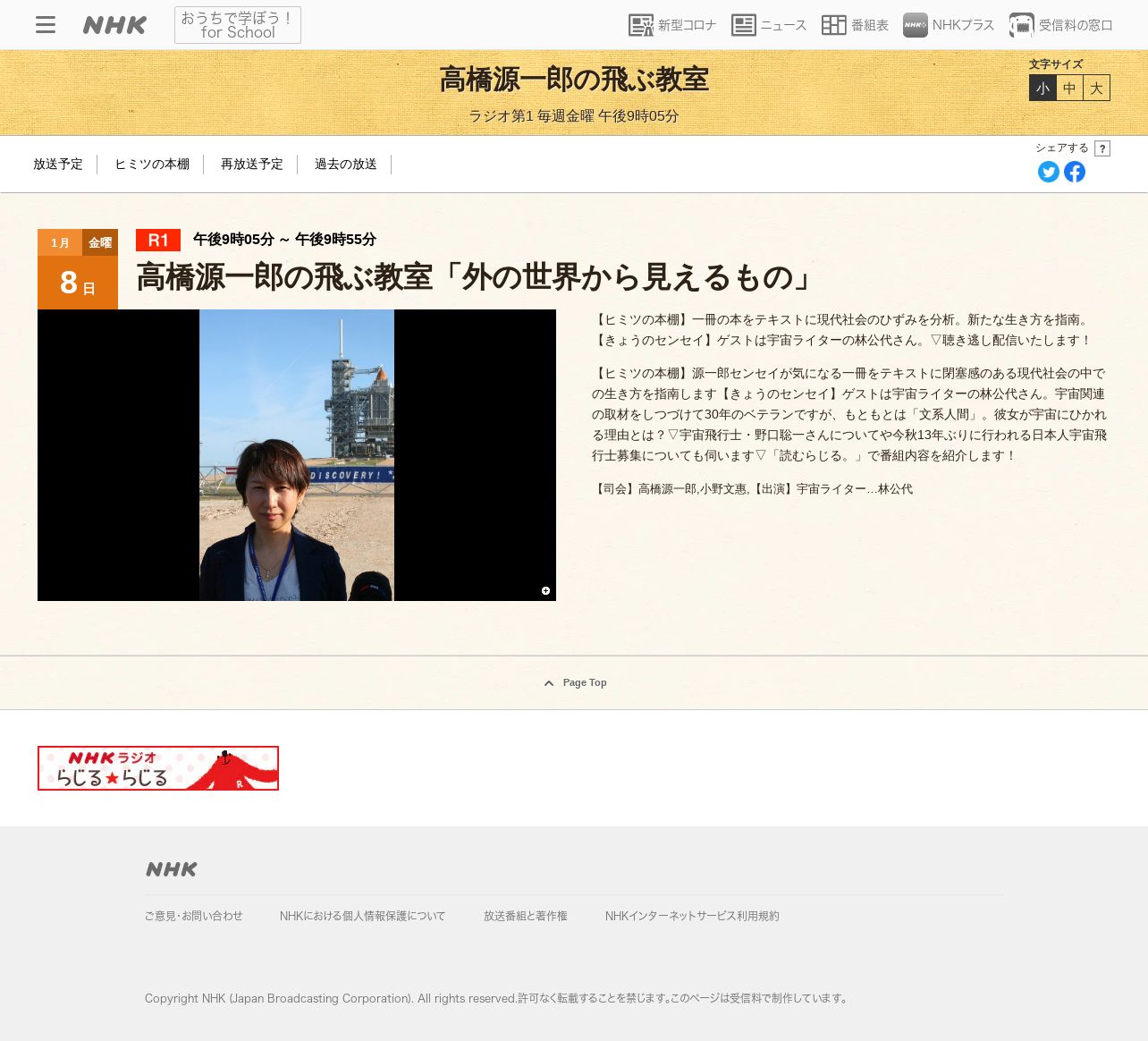Screen dimensions: 1148x1041
Task: Set text size to 中
Action: (x=1069, y=88)
